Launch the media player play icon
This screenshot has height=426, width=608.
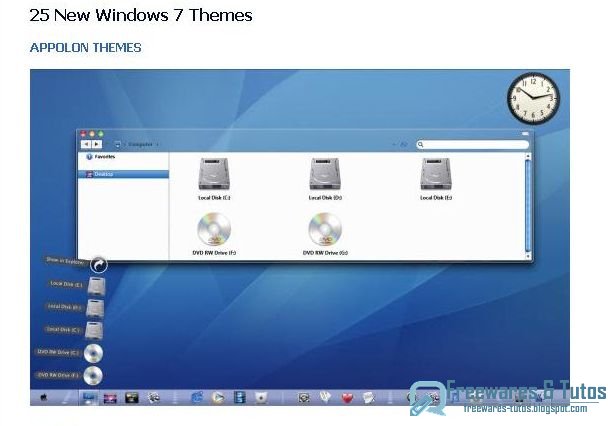tap(218, 398)
